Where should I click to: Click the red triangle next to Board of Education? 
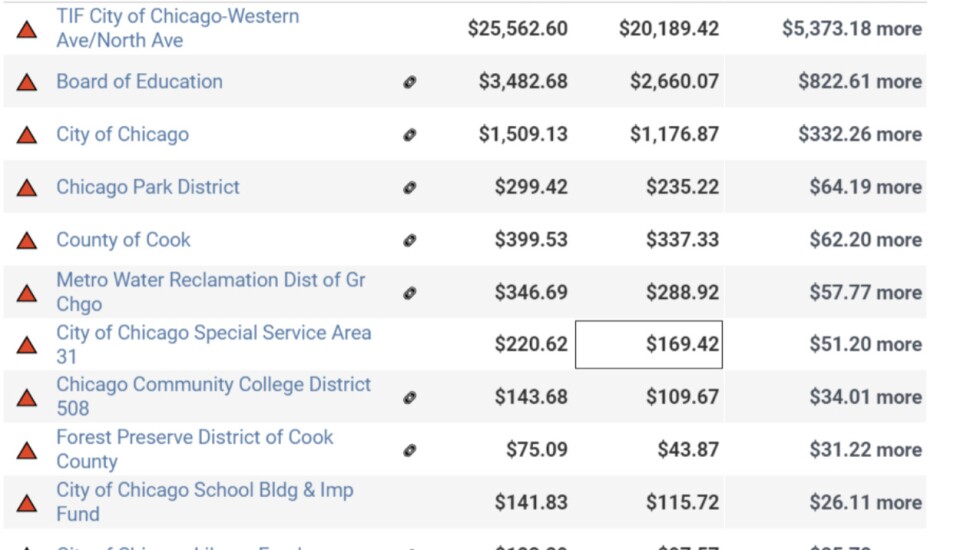pos(28,82)
